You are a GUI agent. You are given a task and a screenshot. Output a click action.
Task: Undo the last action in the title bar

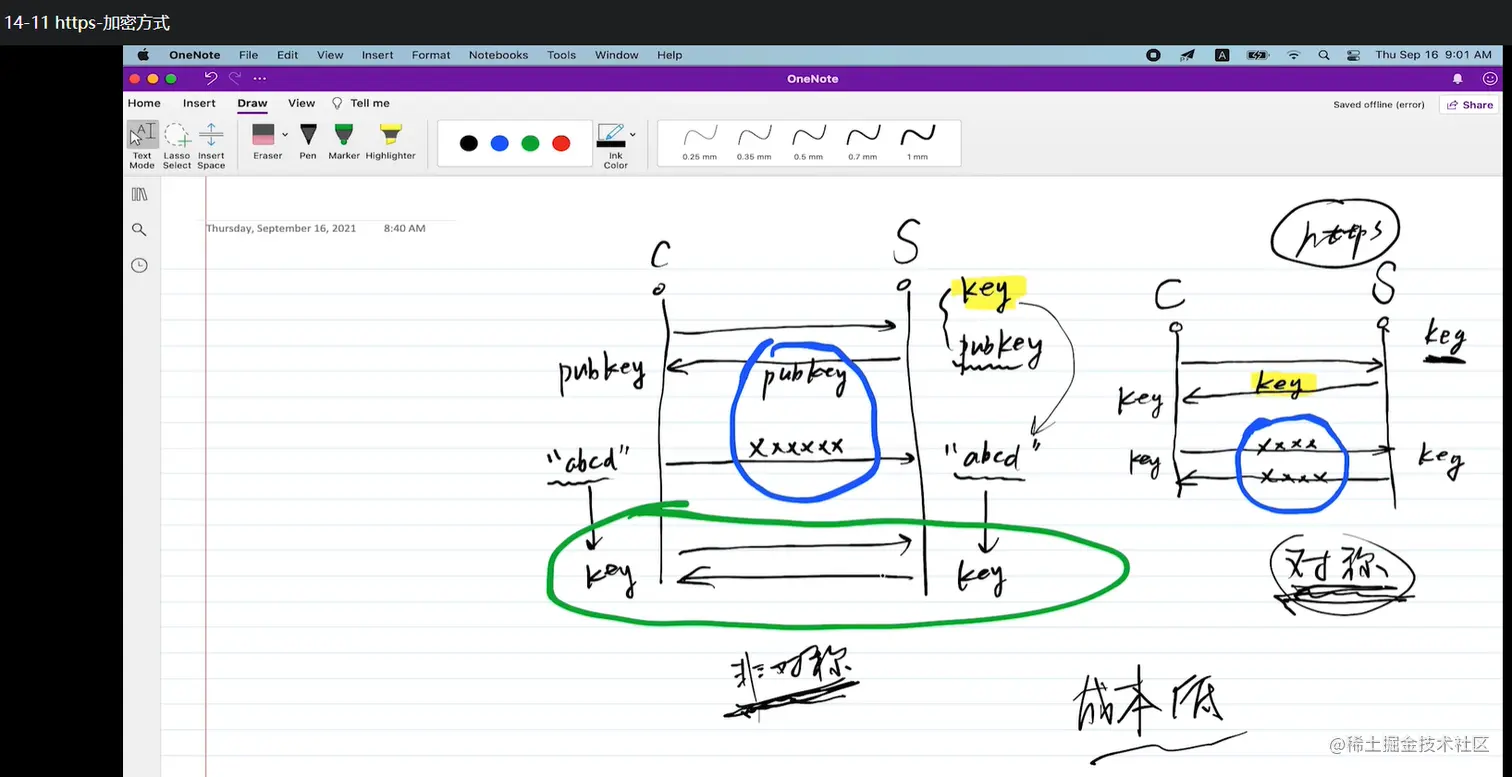(x=210, y=78)
